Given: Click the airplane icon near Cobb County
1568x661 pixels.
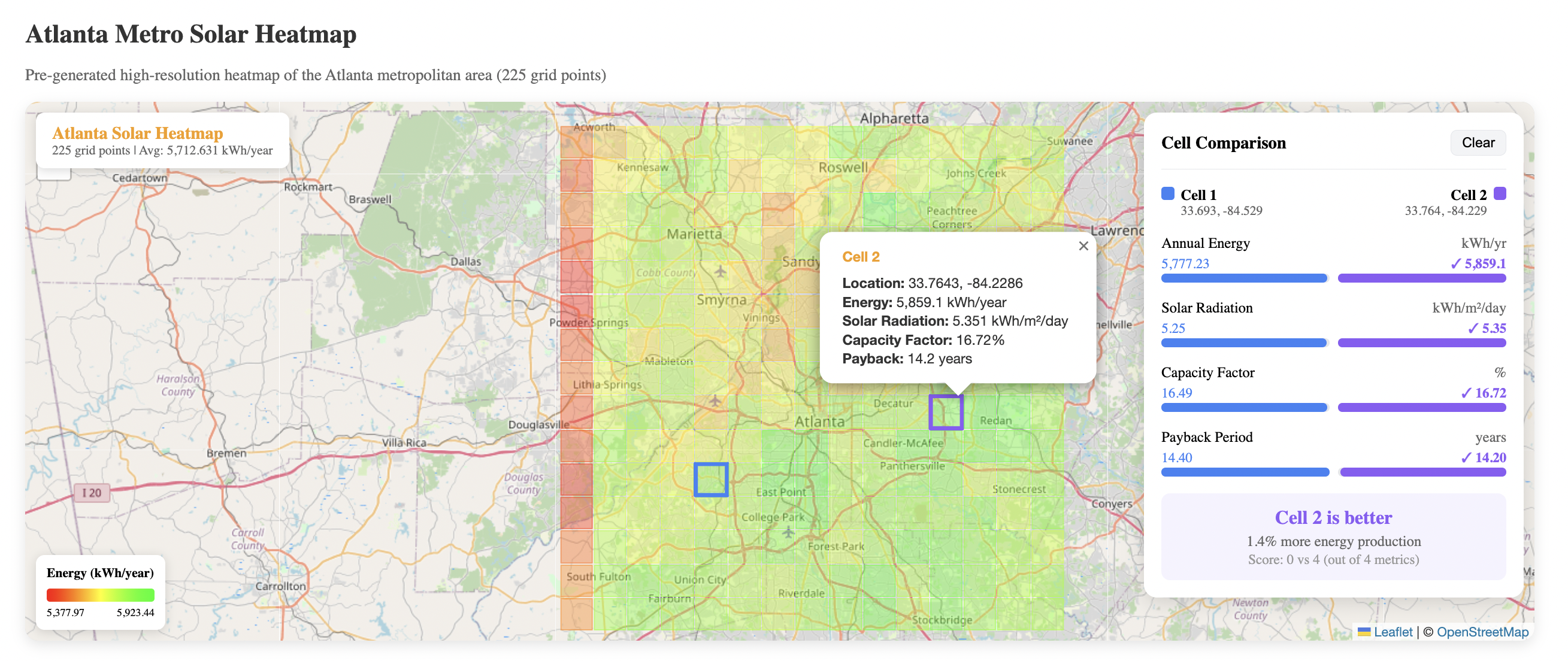Looking at the screenshot, I should 721,271.
